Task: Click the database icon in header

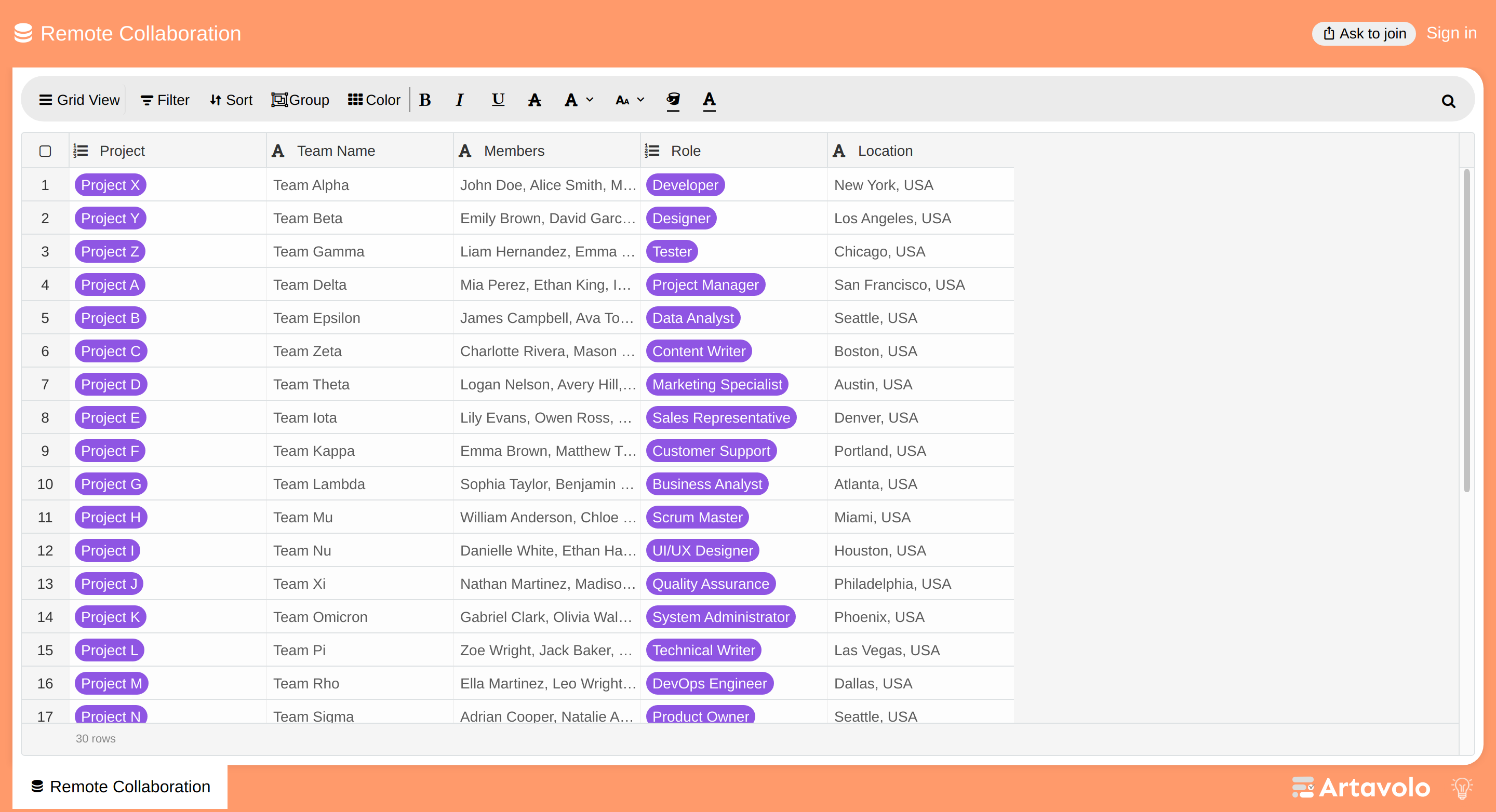Action: (23, 33)
